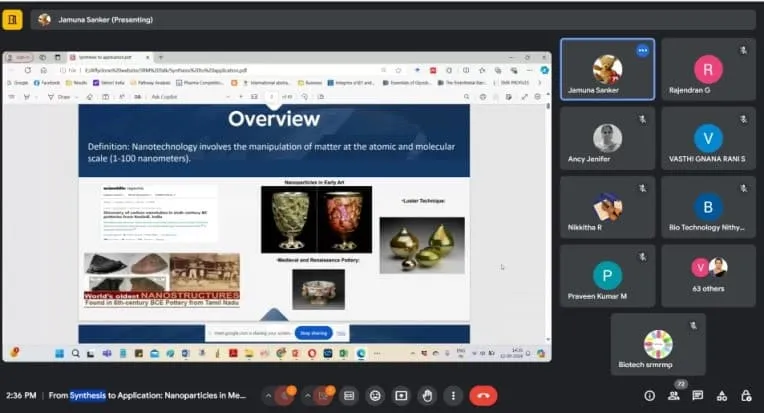This screenshot has height=413, width=764.
Task: Toggle the camera on/off button
Action: [323, 395]
